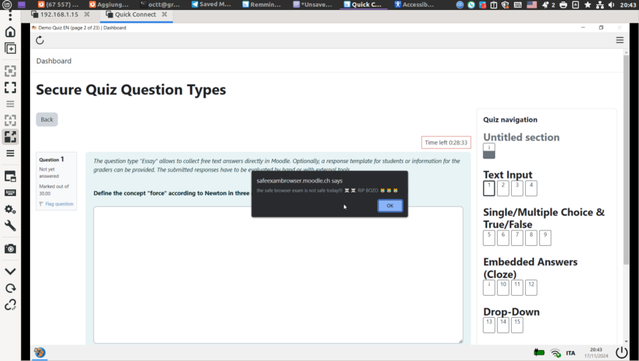Image resolution: width=639 pixels, height=361 pixels.
Task: Go to question 11 in Quiz navigation
Action: coord(517,288)
